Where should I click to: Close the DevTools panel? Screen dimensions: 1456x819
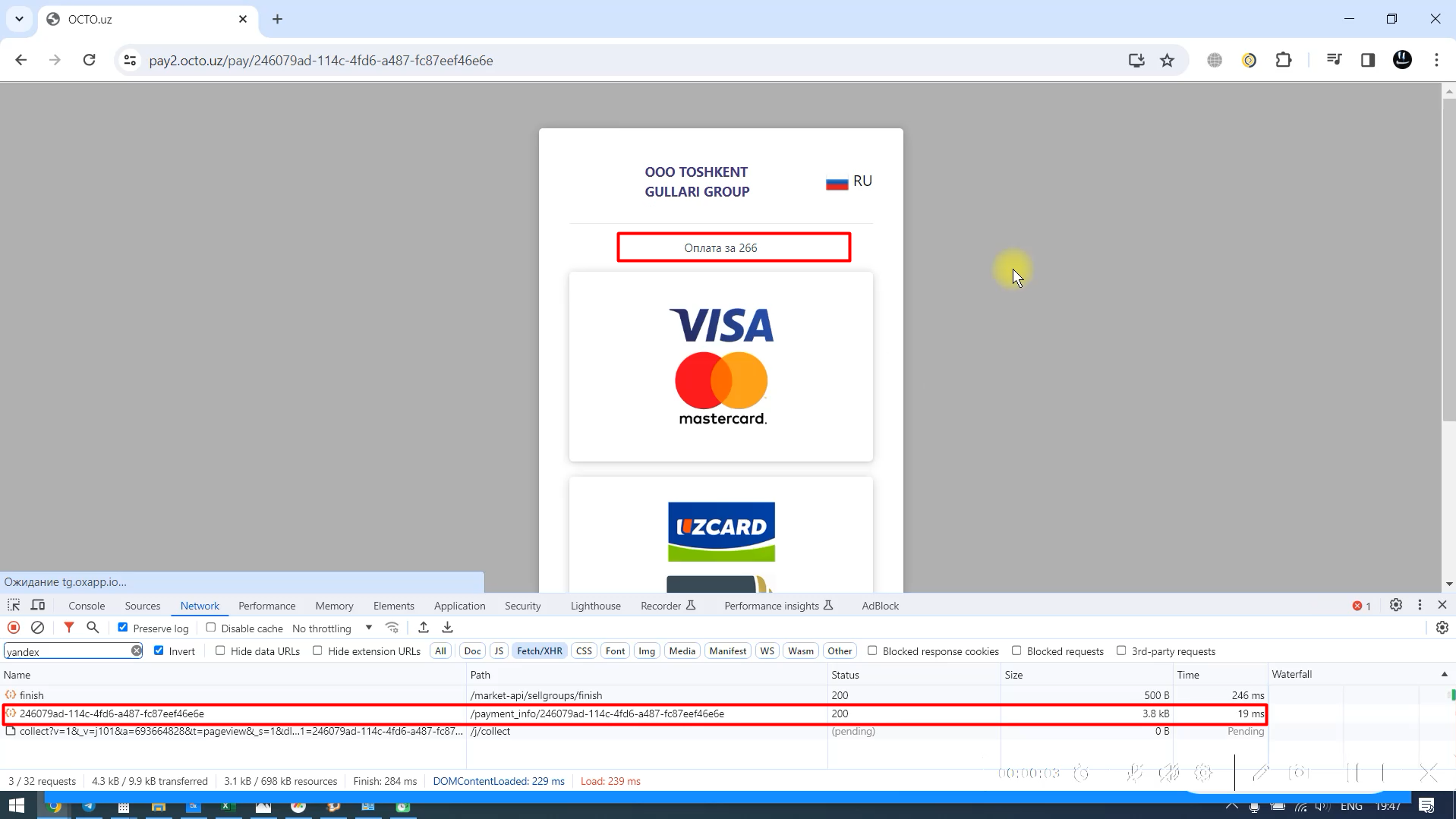pyautogui.click(x=1442, y=605)
